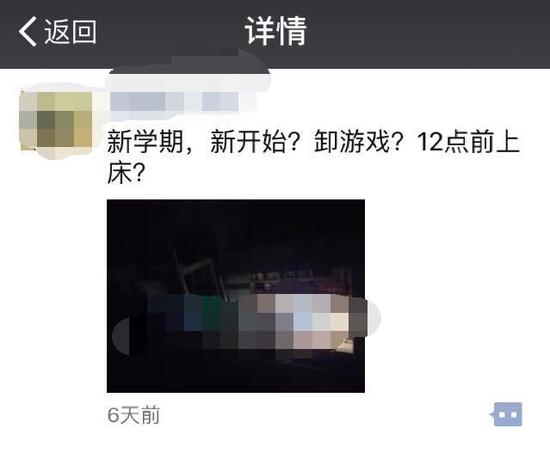This screenshot has width=550, height=459.
Task: Tap the chair visible in the dark photo
Action: [199, 278]
